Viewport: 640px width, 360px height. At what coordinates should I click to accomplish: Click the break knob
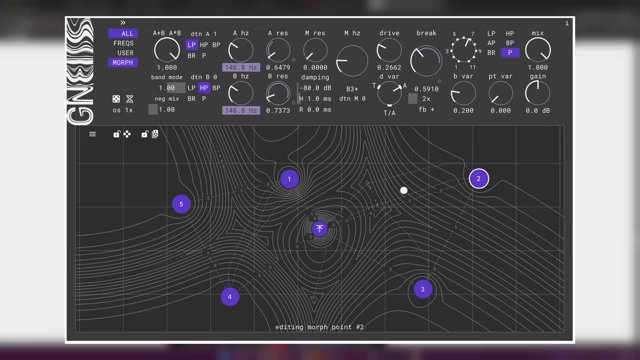(x=426, y=61)
